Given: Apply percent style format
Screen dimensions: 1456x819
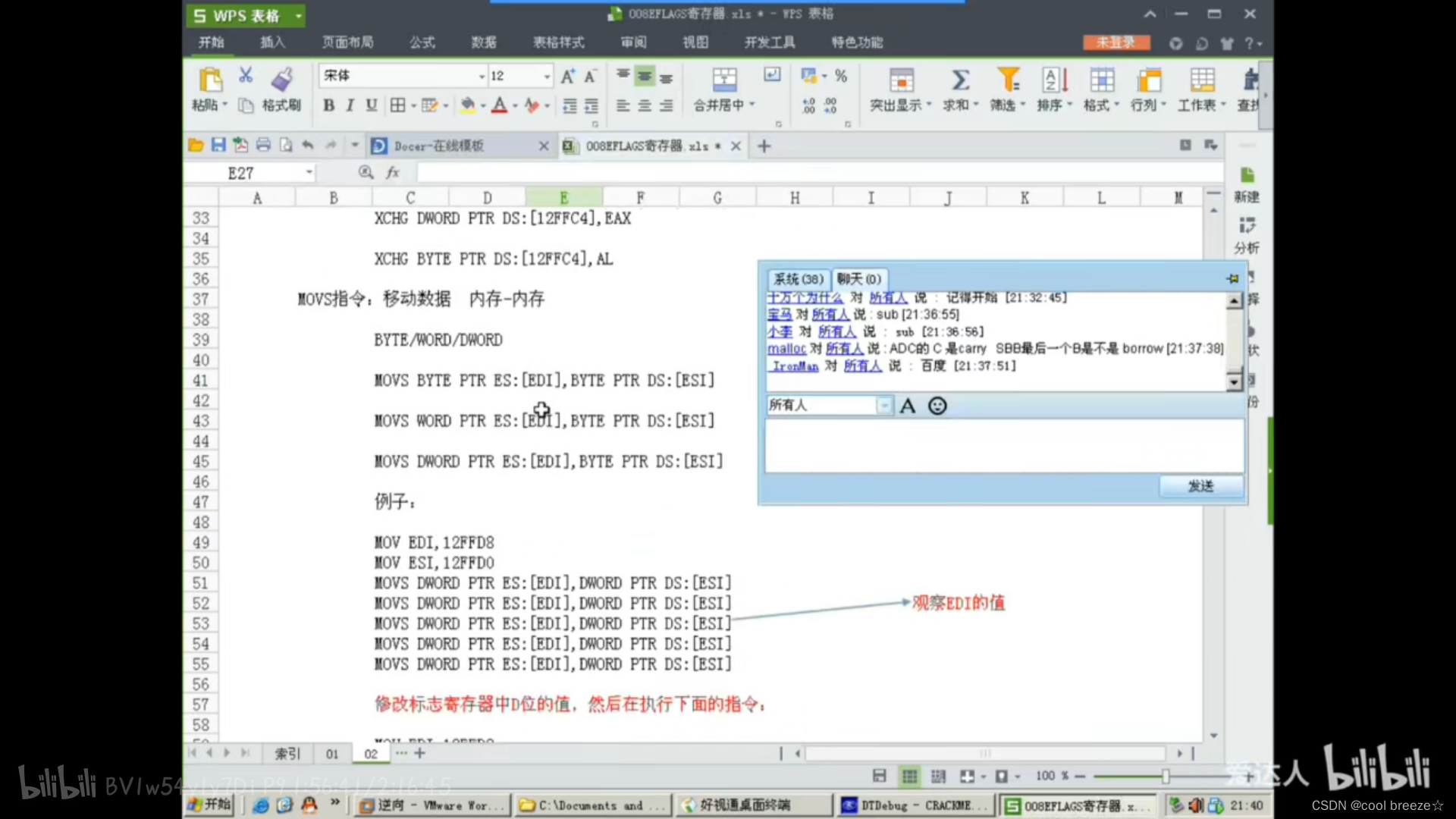Looking at the screenshot, I should (841, 76).
